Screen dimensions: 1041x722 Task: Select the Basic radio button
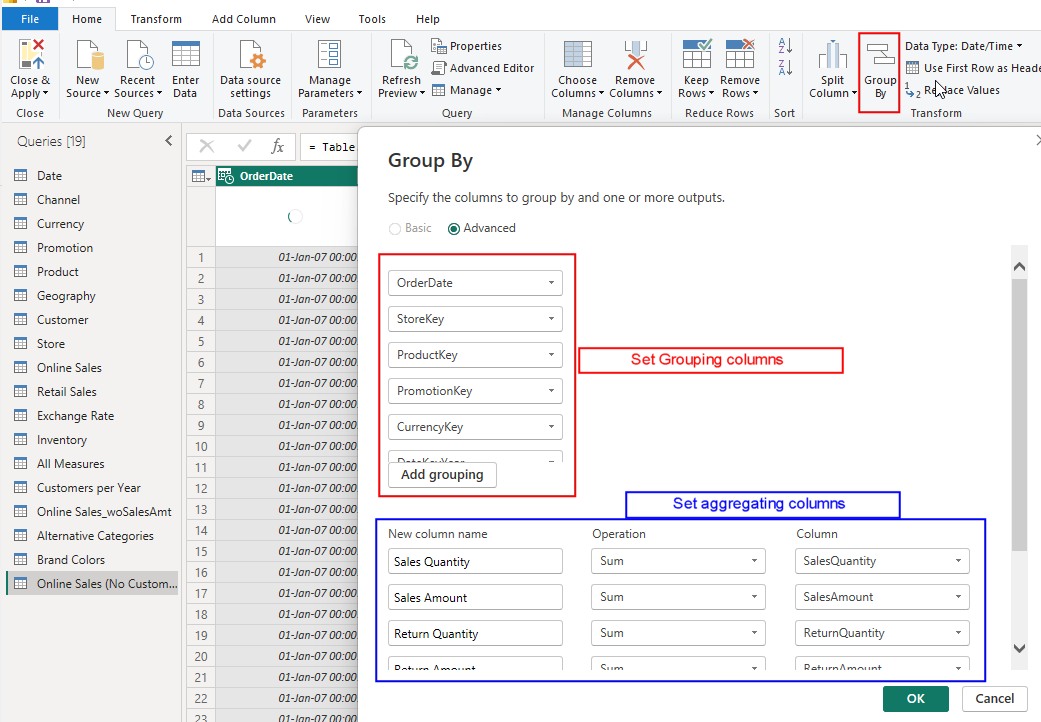pyautogui.click(x=395, y=228)
